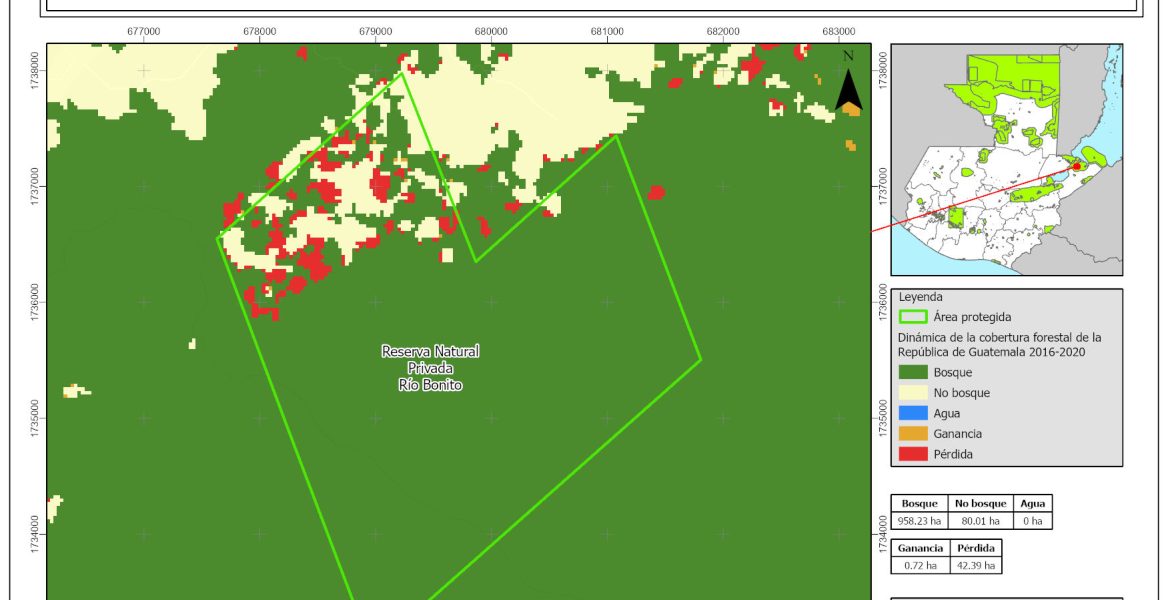Screen dimensions: 1170x600
Task: Choose the red Pérdida legend swatch
Action: pyautogui.click(x=912, y=454)
